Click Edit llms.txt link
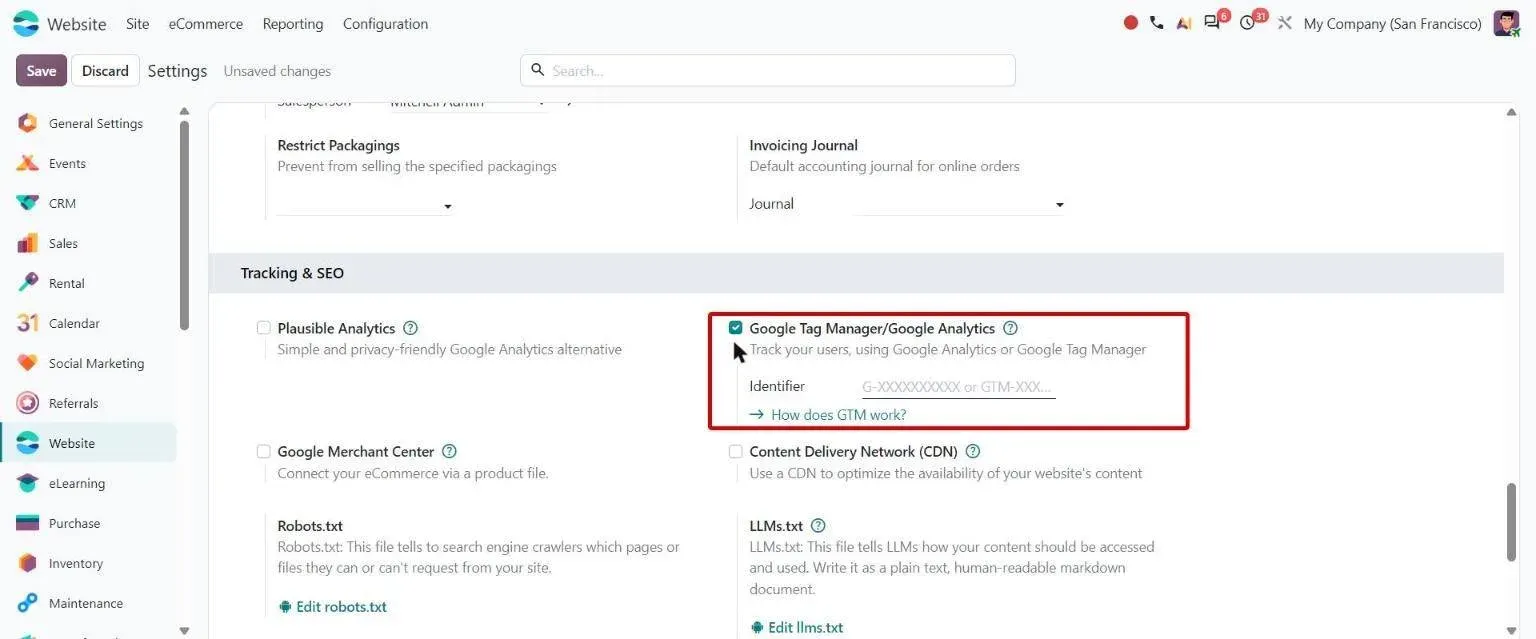 coord(796,627)
